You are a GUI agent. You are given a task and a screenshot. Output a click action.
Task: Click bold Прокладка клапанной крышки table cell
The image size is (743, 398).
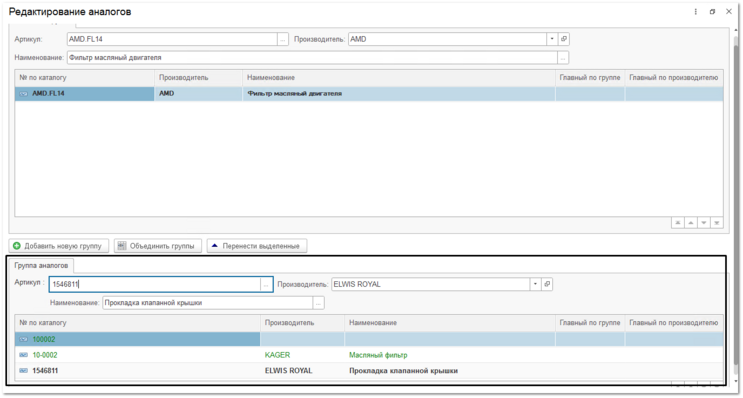450,371
